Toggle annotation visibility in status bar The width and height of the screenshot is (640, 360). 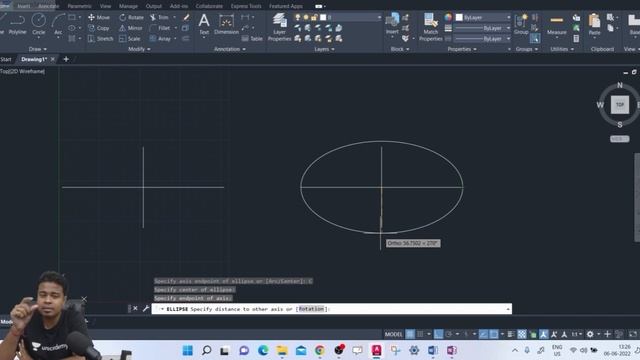[x=544, y=334]
